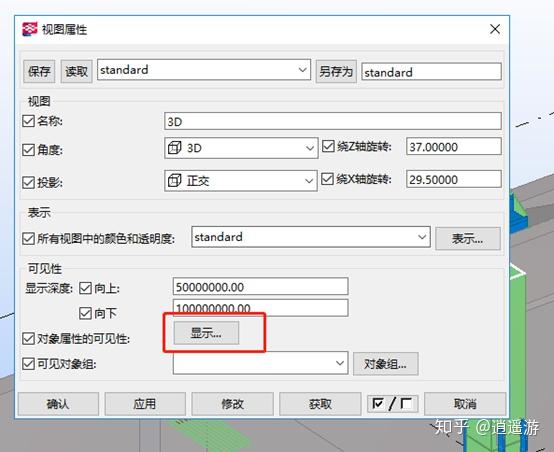Toggle the 绕Z轴旋转 checkbox

[328, 146]
